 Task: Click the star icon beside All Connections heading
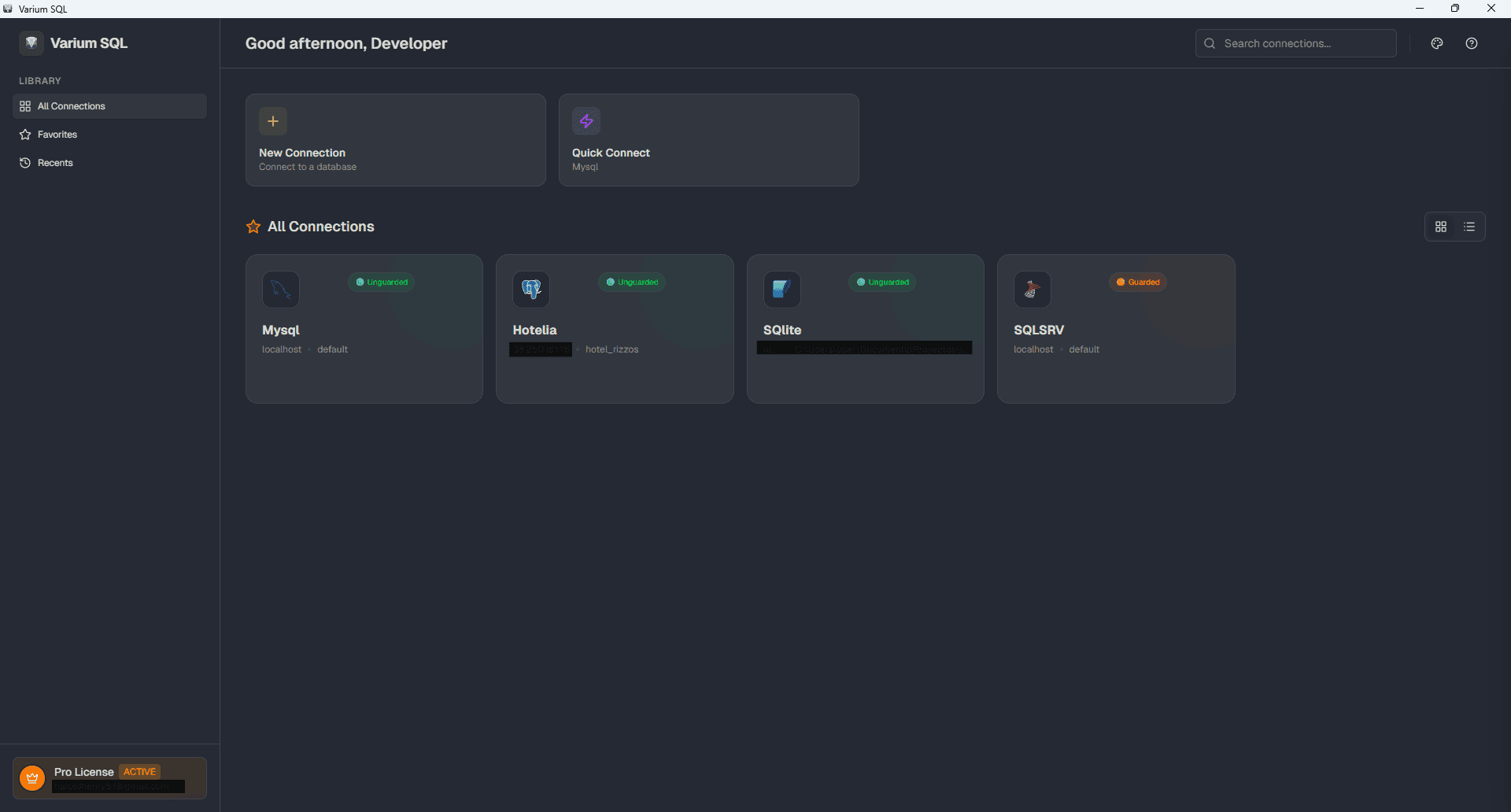253,227
